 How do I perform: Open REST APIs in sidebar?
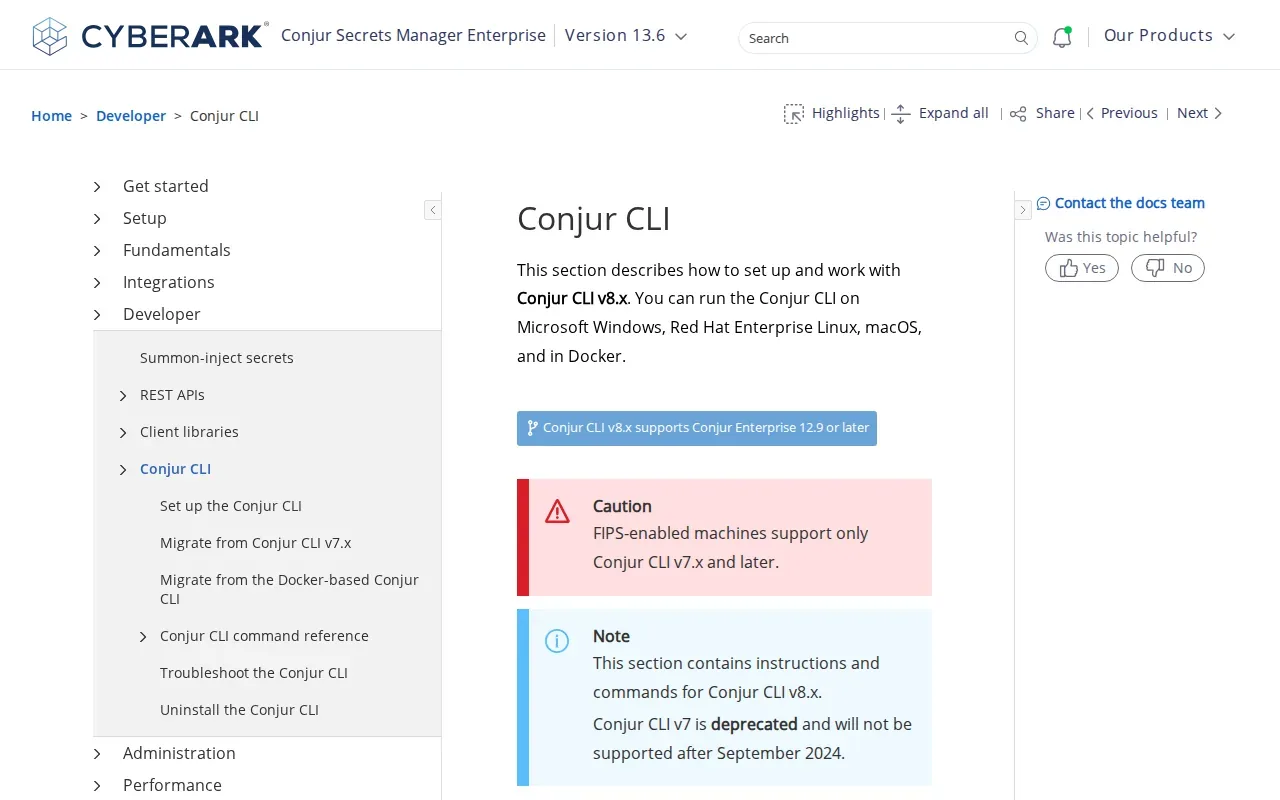(x=172, y=395)
